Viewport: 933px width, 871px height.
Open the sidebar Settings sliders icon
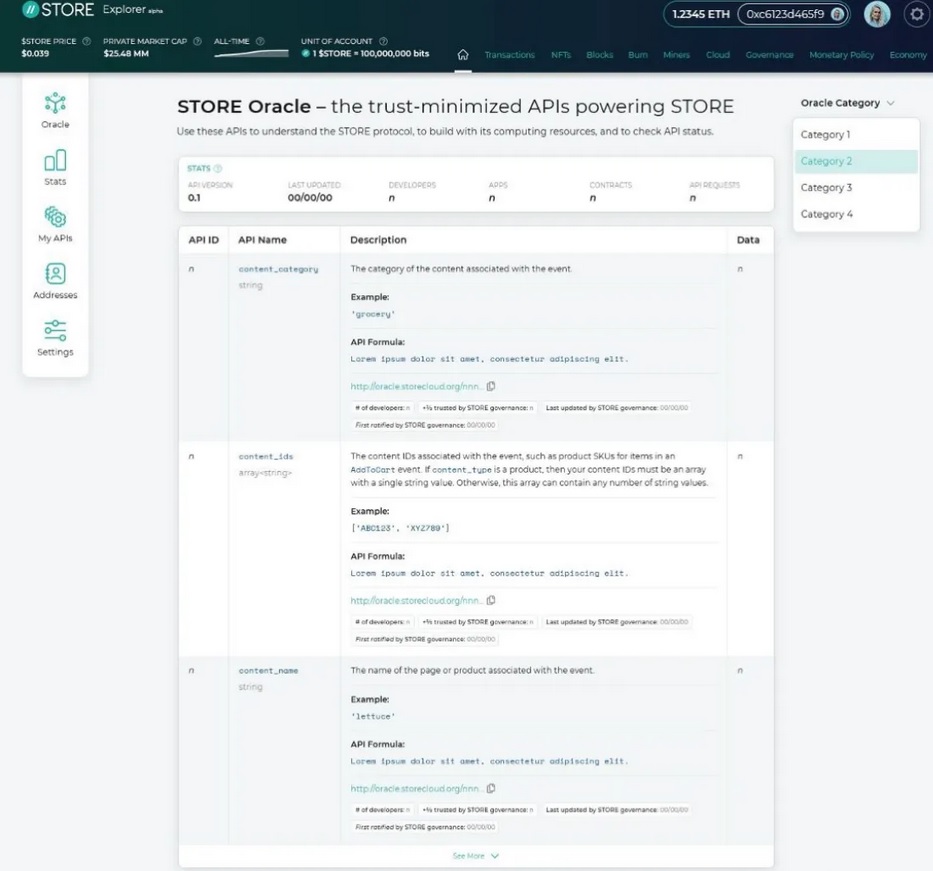55,337
